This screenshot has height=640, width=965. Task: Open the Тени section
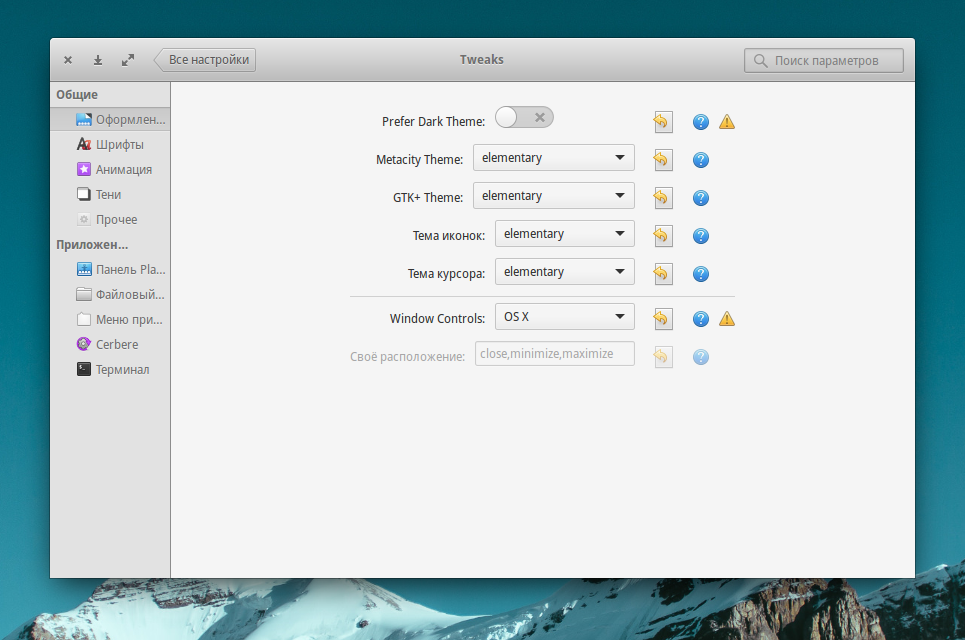(110, 194)
